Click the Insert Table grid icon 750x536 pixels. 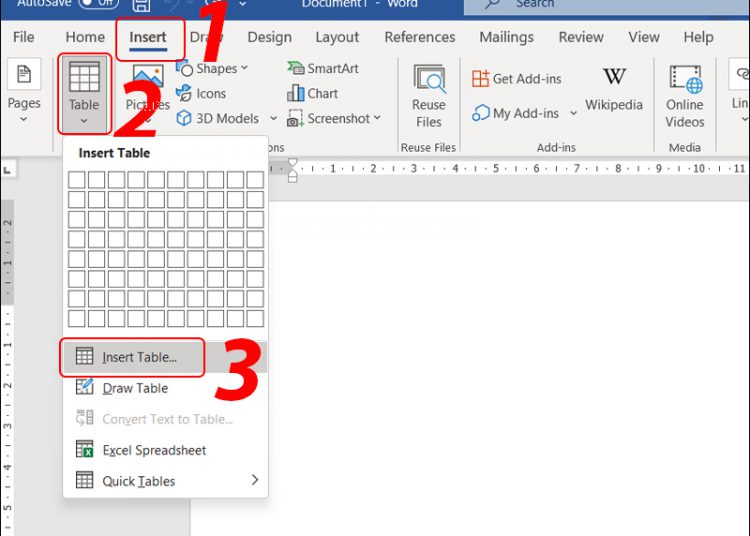pos(85,356)
